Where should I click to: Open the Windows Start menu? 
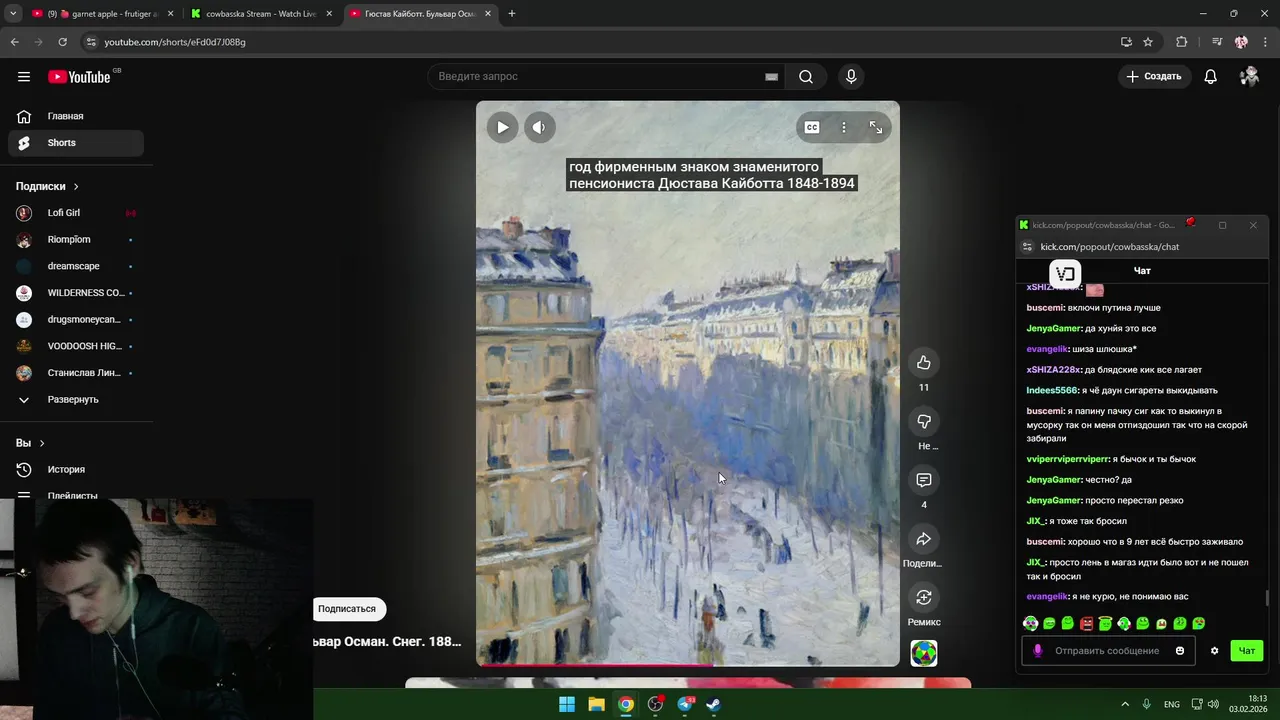tap(567, 704)
